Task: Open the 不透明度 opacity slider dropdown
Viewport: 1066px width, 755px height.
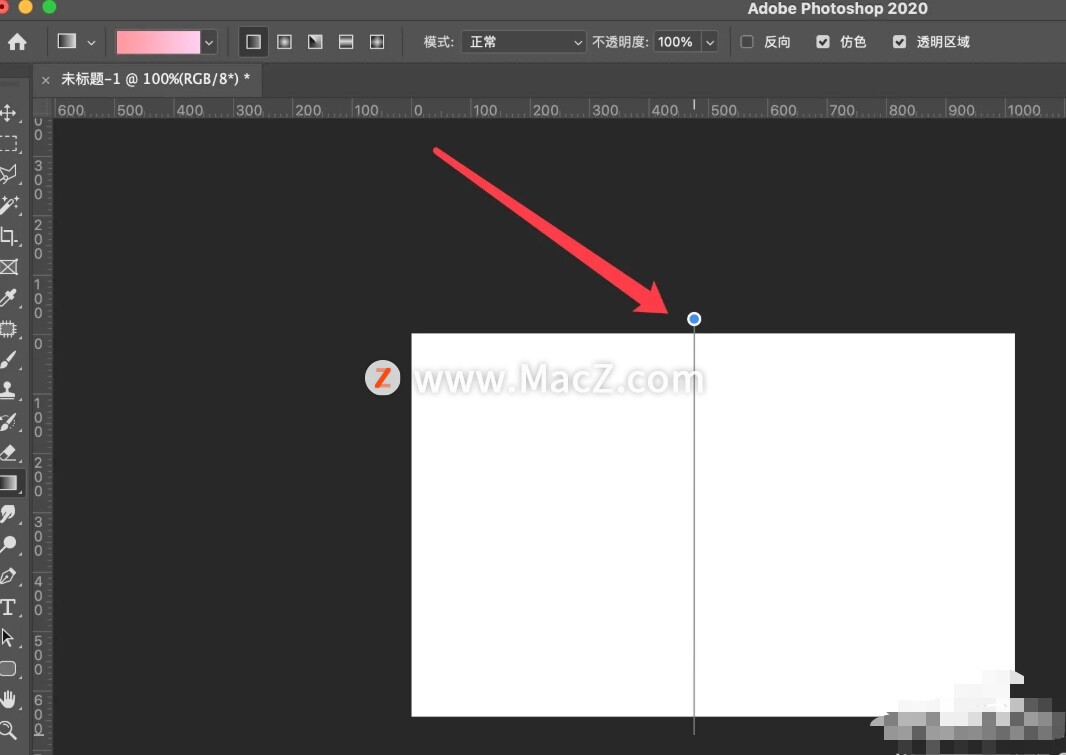Action: [x=710, y=42]
